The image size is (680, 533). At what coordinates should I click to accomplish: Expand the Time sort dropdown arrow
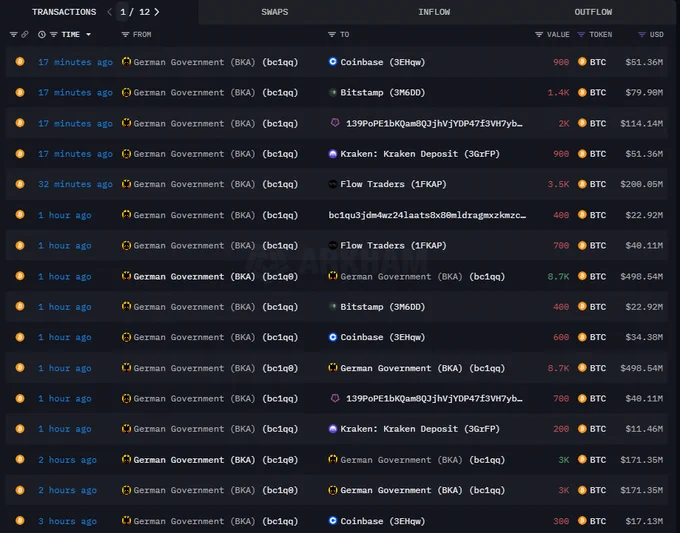(88, 34)
